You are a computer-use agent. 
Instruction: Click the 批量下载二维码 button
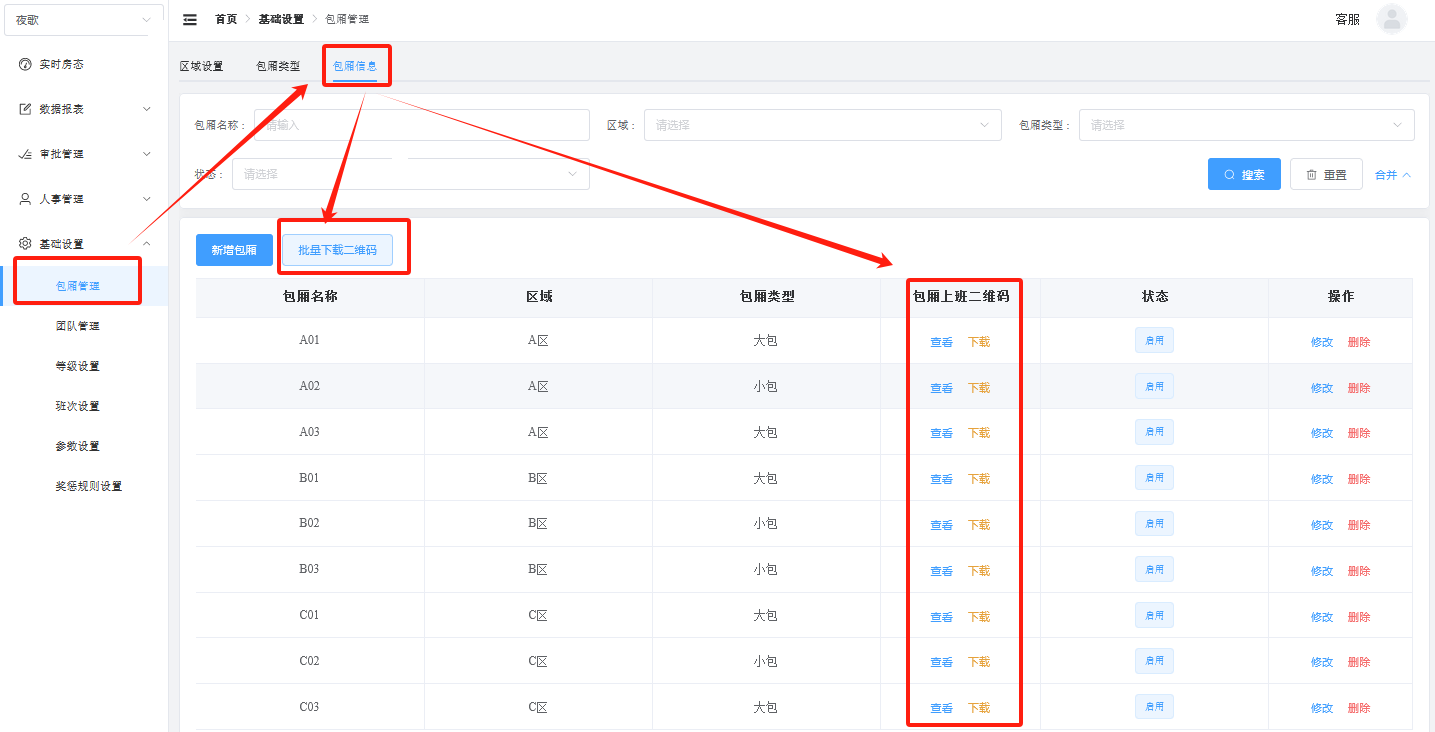click(x=338, y=250)
